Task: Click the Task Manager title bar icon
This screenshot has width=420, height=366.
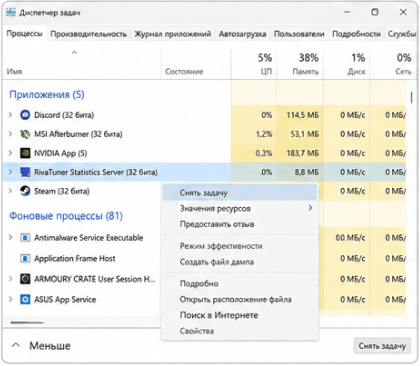Action: [x=11, y=12]
